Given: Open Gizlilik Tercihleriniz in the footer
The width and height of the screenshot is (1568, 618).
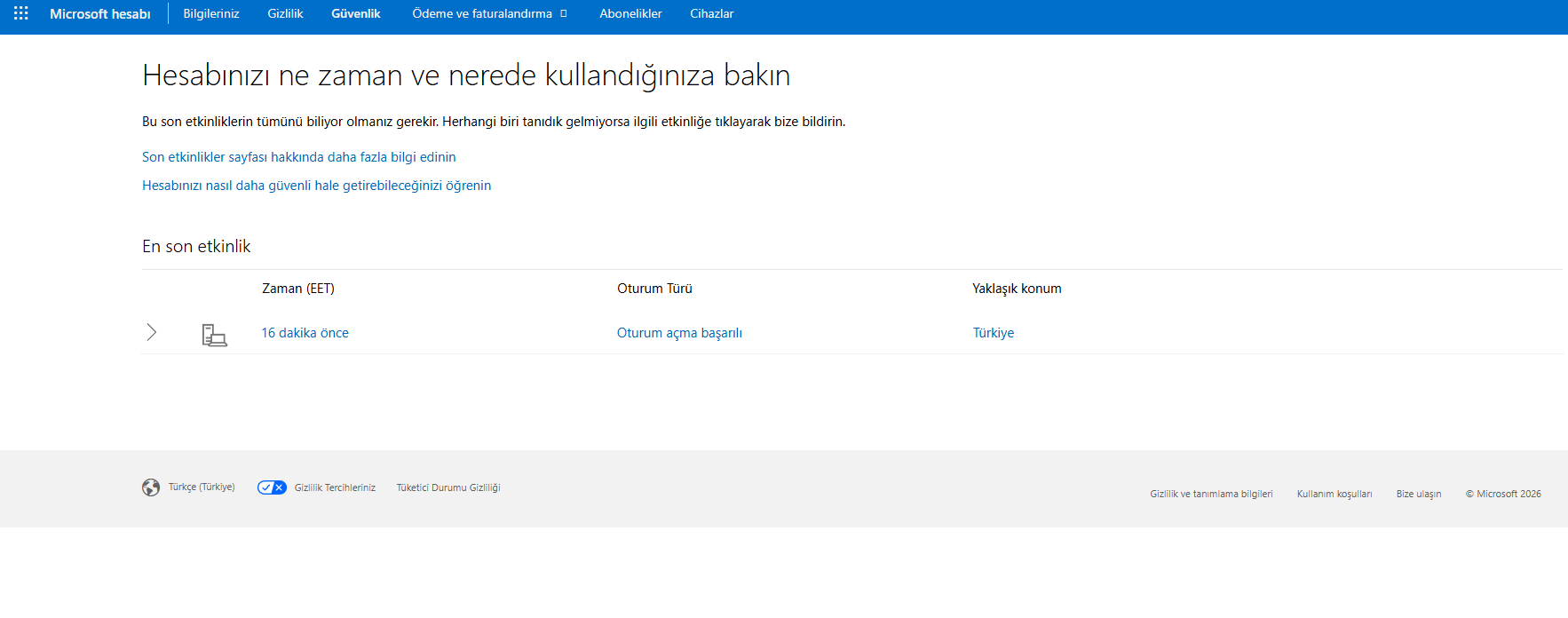Looking at the screenshot, I should [335, 487].
